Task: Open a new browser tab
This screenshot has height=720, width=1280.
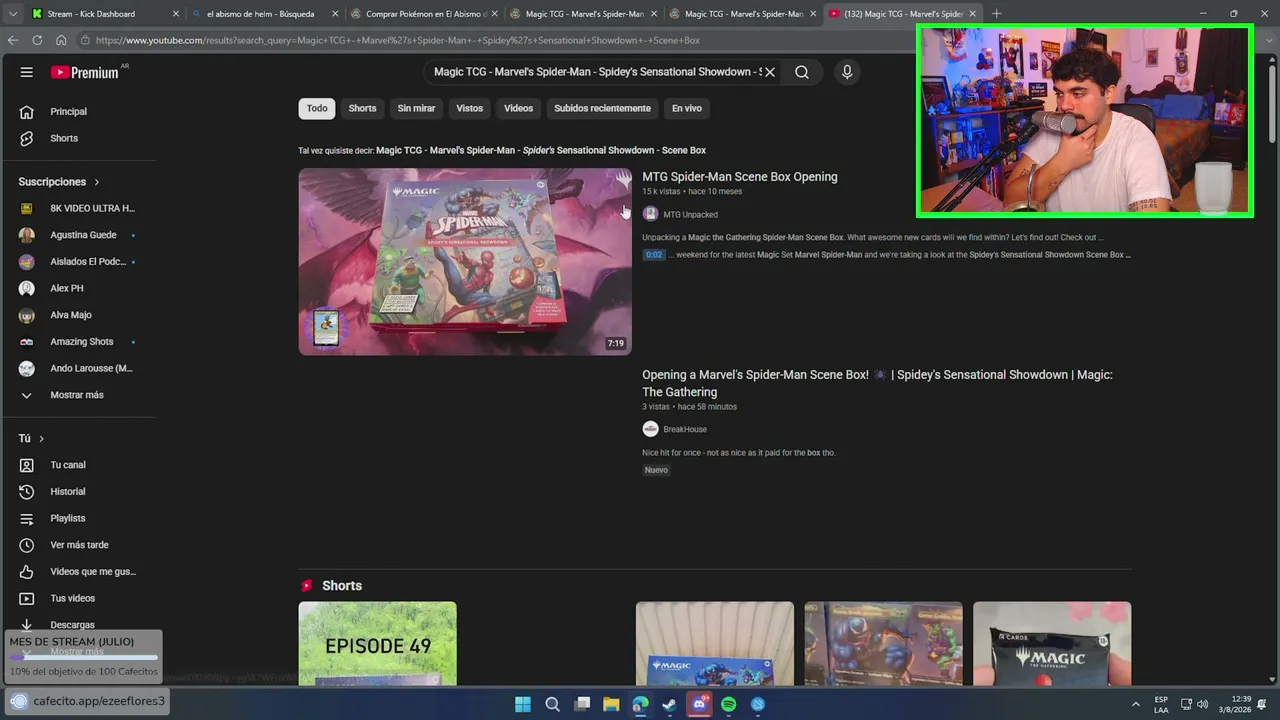Action: pos(996,14)
